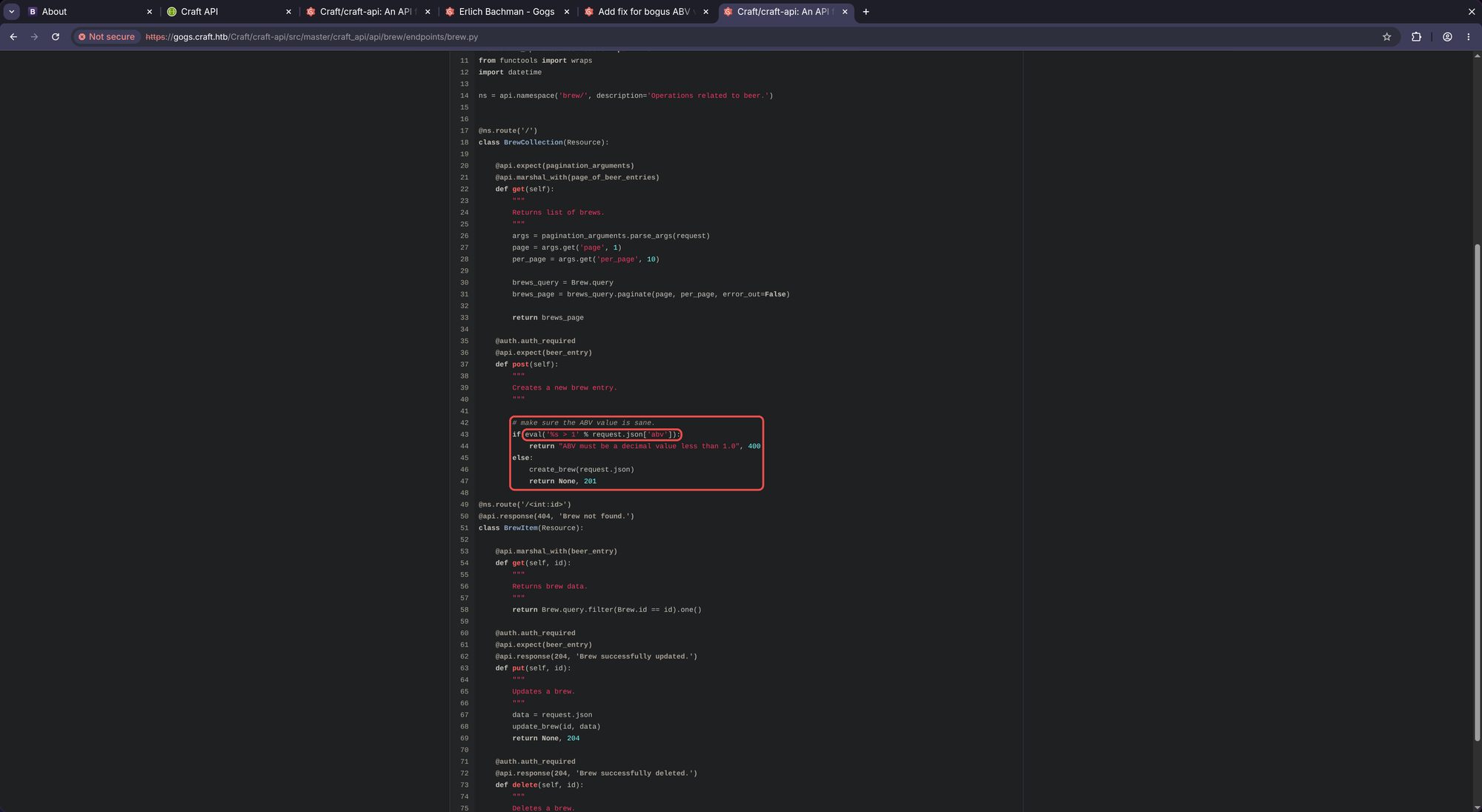Image resolution: width=1482 pixels, height=812 pixels.
Task: Click 'brews_query = Brew.query' line
Action: click(562, 283)
